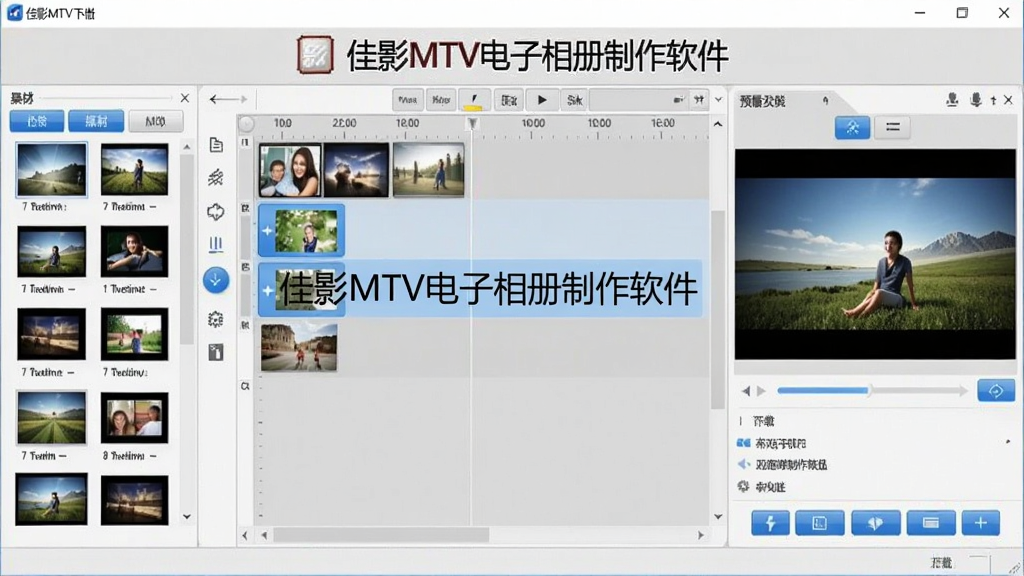
Task: Select the street-scene clip in the fourth track
Action: [299, 347]
